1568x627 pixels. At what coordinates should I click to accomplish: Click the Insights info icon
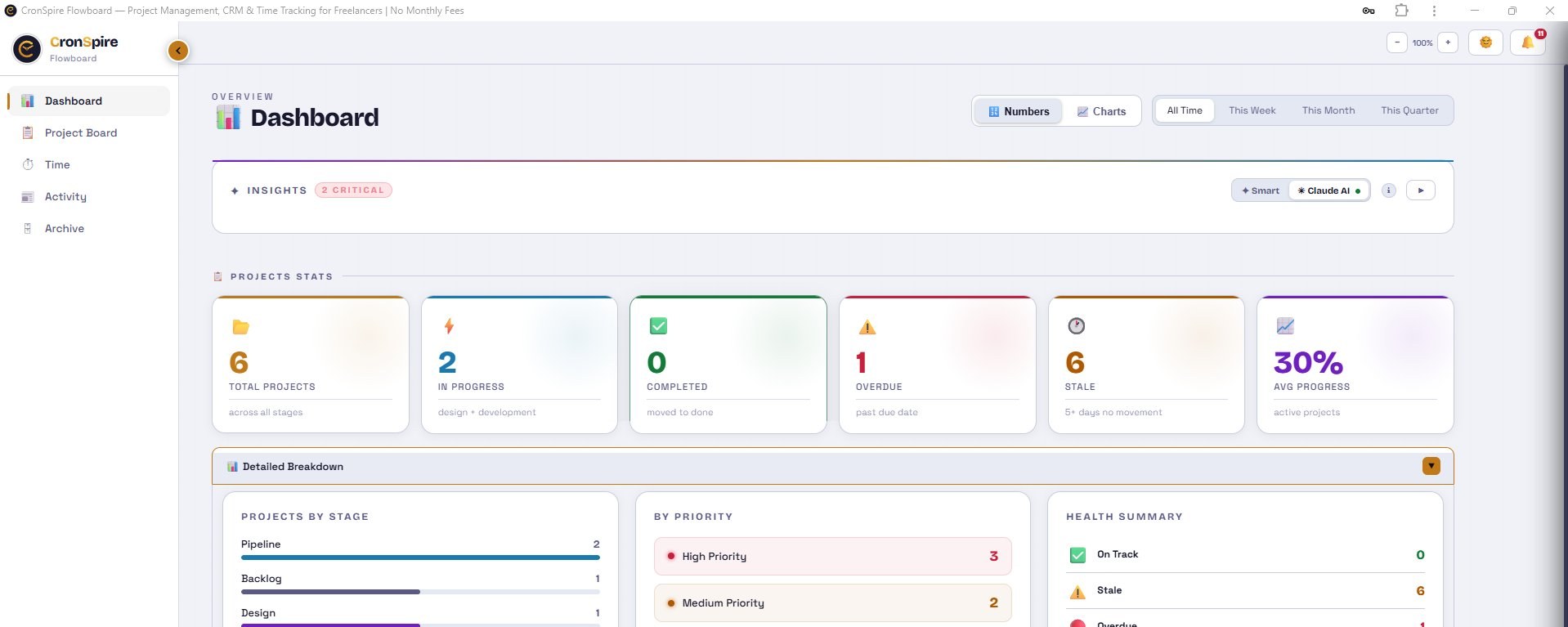click(x=1388, y=190)
